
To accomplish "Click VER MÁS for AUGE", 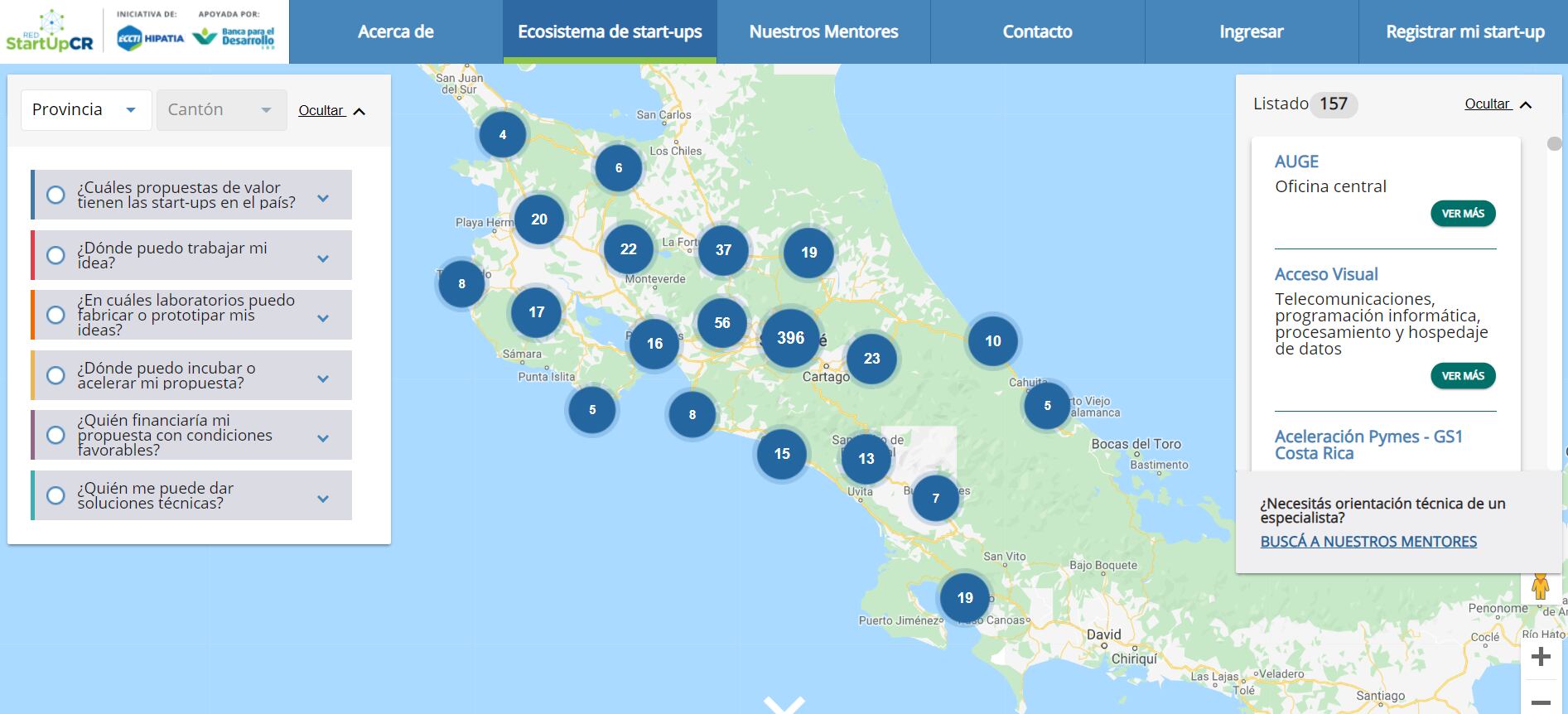I will (1463, 214).
